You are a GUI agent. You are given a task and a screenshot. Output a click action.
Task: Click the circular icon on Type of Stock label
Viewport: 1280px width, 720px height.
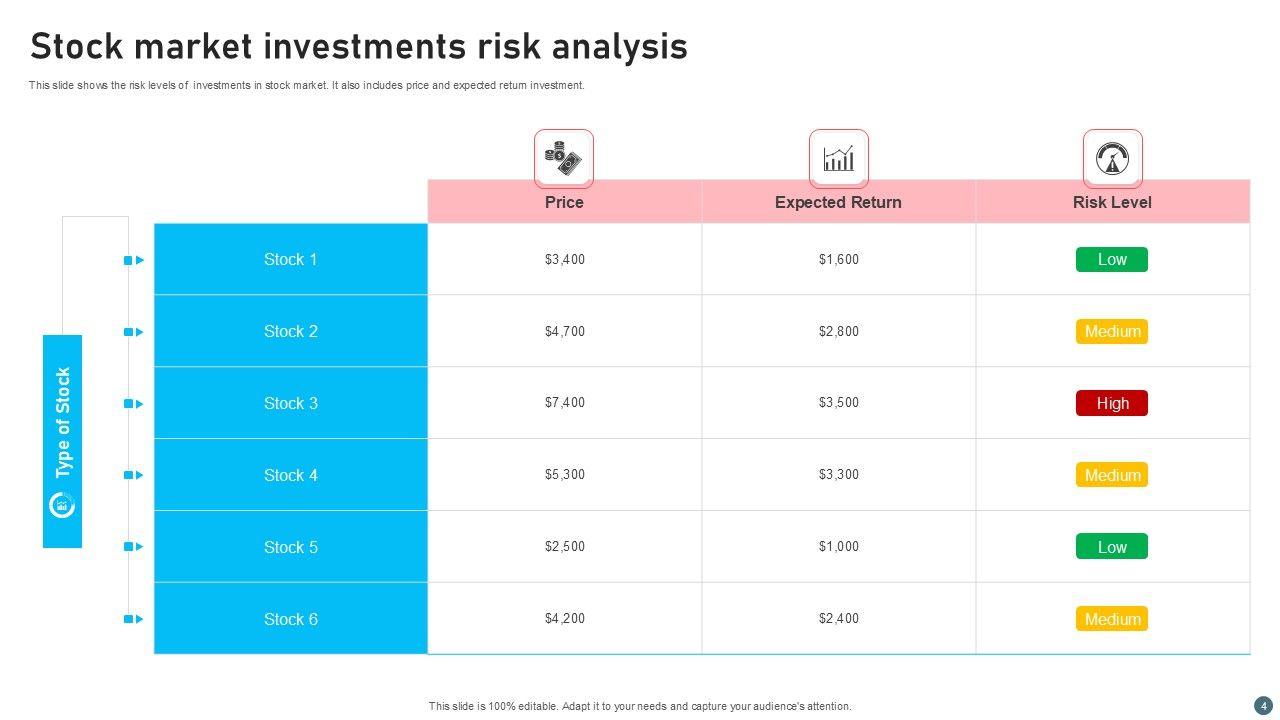pos(62,505)
